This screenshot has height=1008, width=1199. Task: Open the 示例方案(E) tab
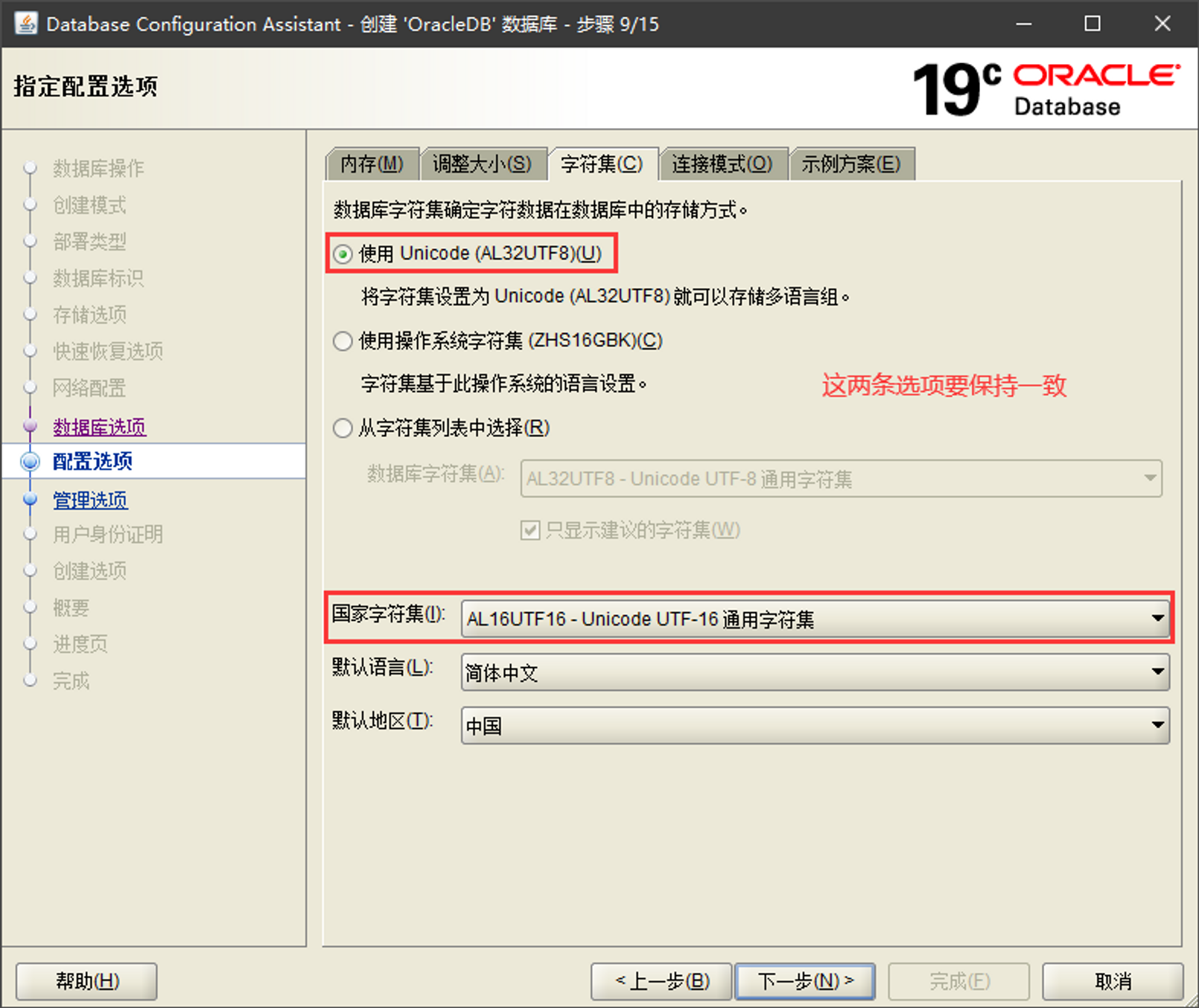pos(850,164)
